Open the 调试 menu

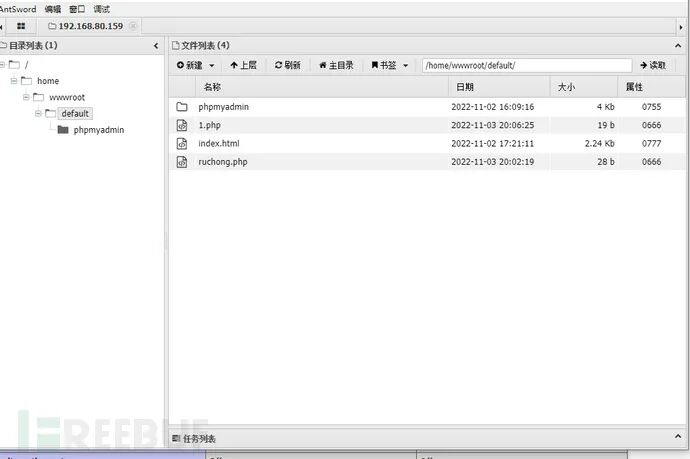pos(102,9)
